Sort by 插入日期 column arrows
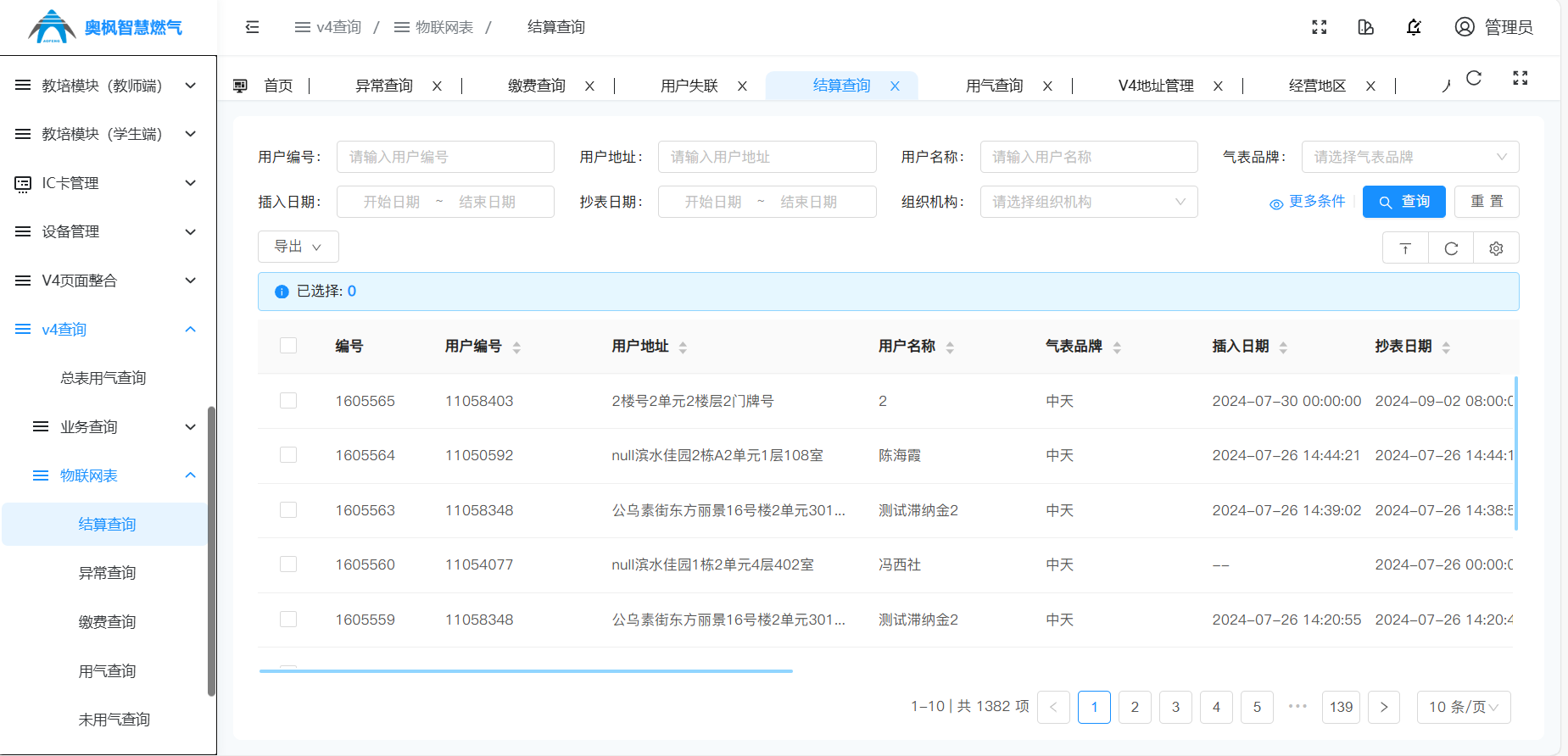 [1283, 347]
